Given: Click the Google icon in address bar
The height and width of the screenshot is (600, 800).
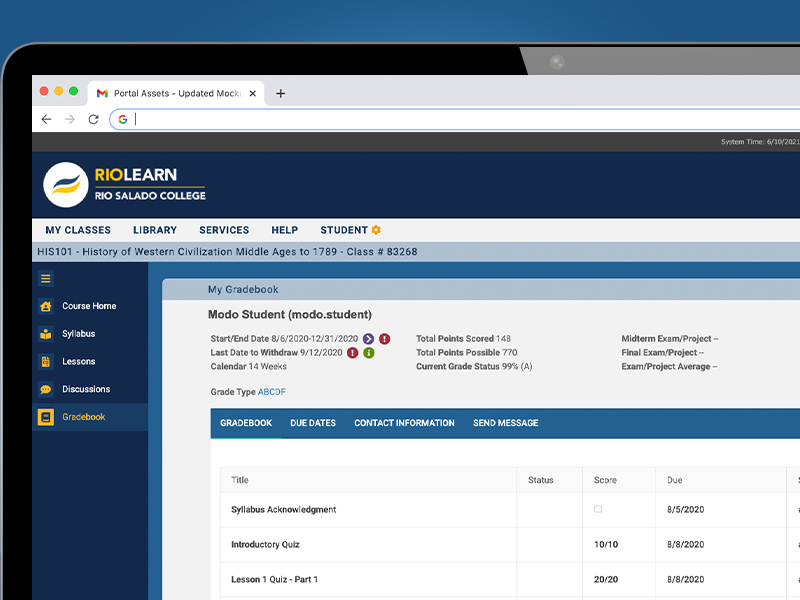Looking at the screenshot, I should 123,119.
